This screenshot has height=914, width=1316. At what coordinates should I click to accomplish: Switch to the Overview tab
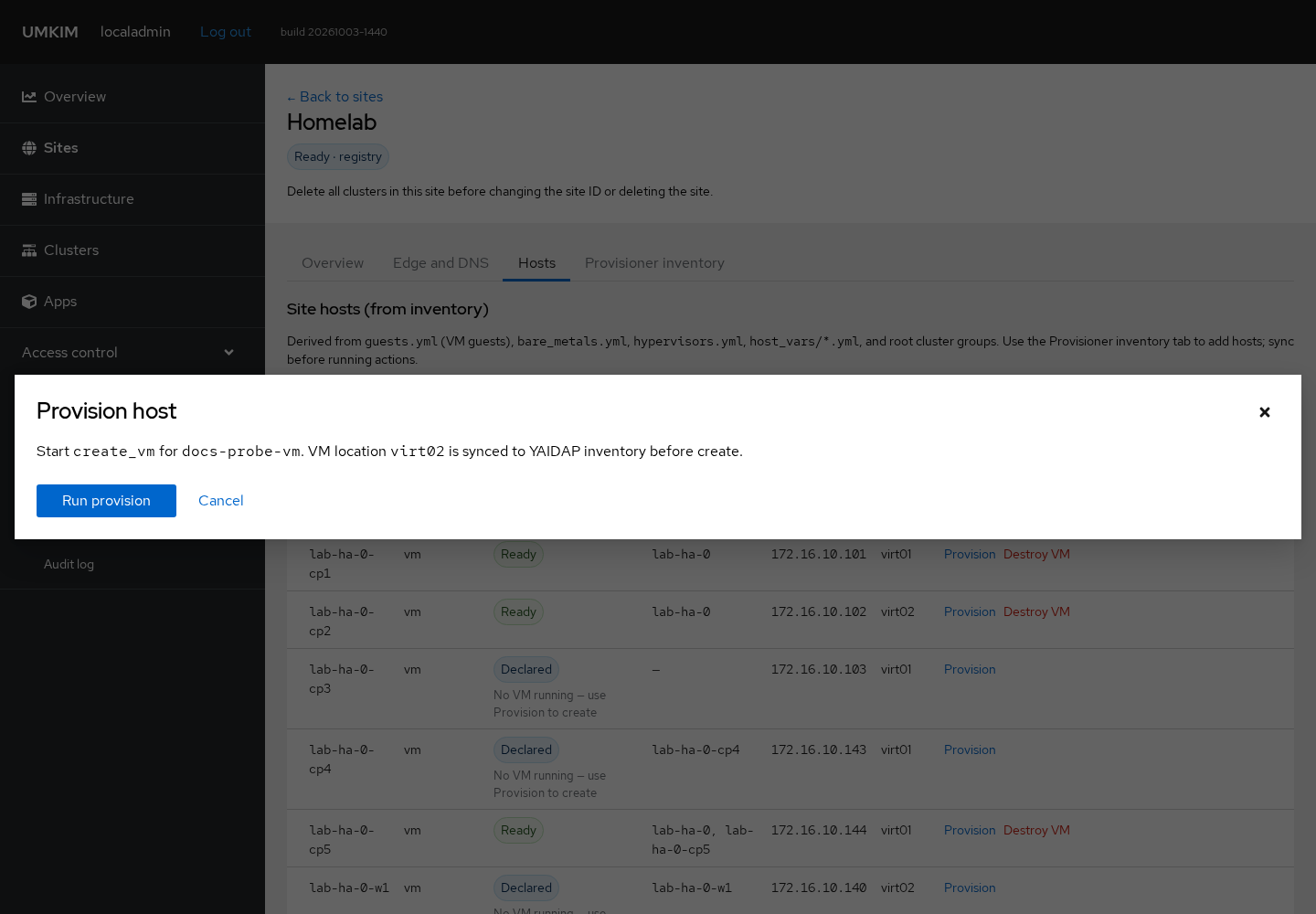[x=333, y=263]
